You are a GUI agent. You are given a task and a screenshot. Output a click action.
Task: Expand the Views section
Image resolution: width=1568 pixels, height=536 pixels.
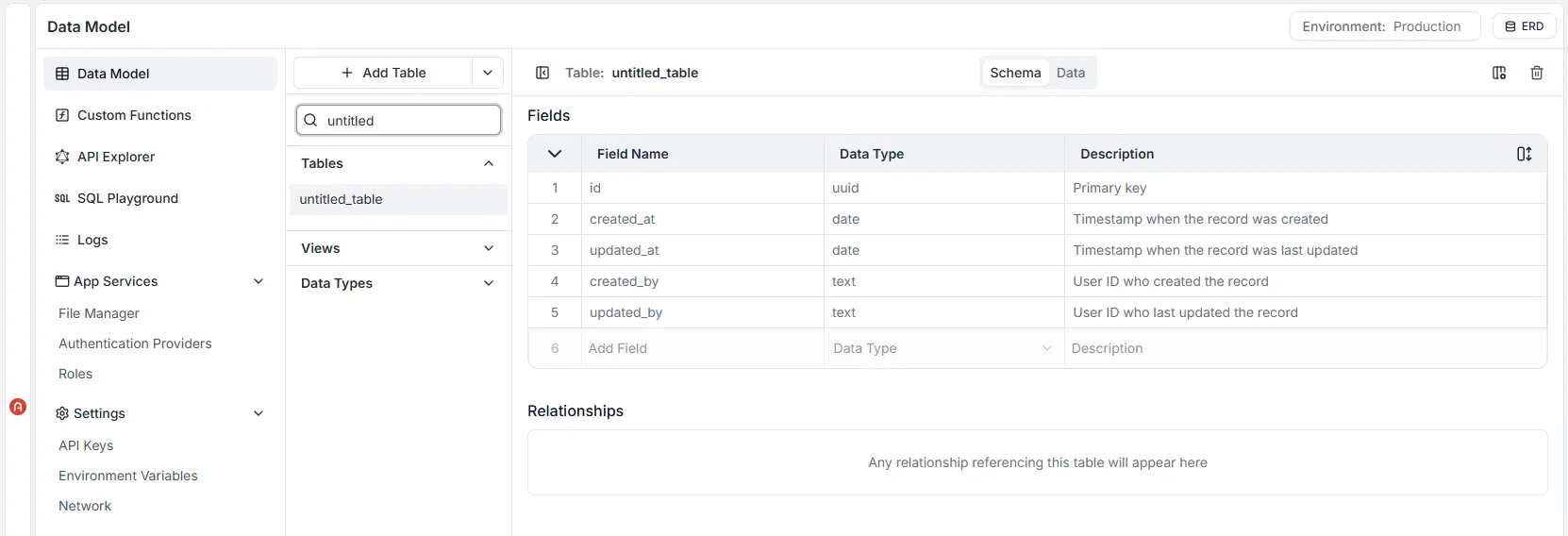click(x=488, y=248)
